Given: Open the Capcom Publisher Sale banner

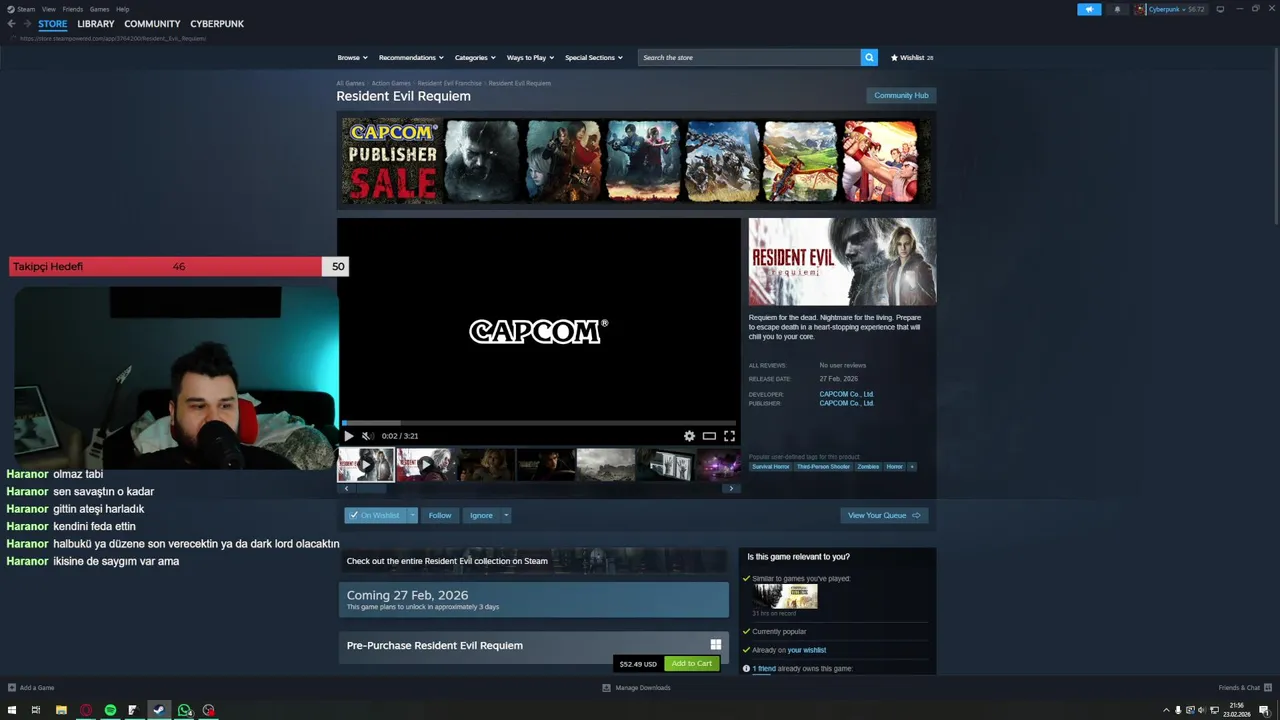Looking at the screenshot, I should pos(636,160).
